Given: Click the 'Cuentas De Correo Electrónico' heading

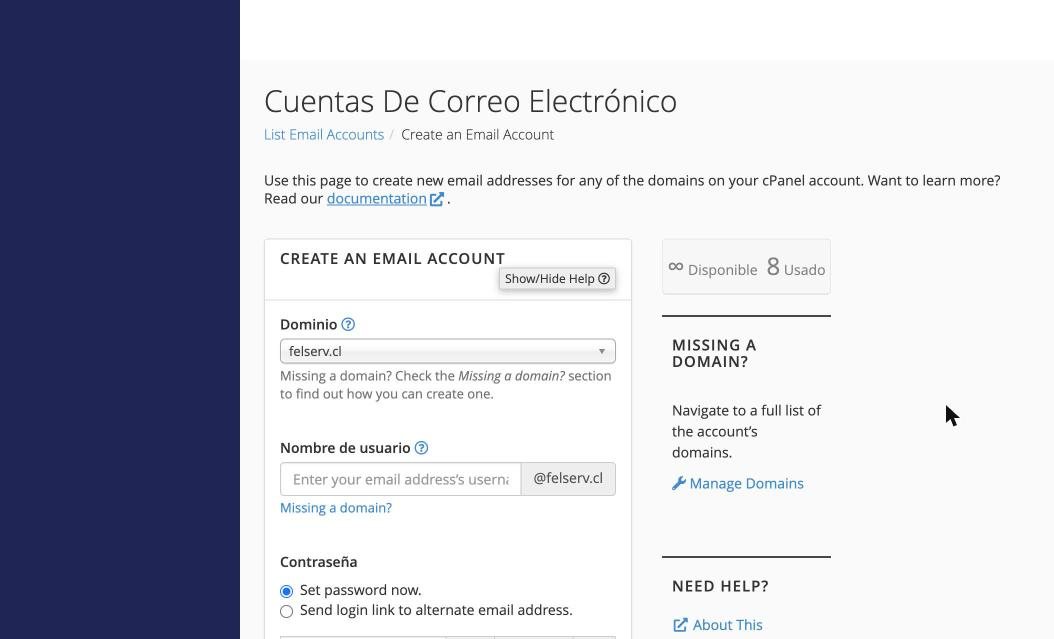Looking at the screenshot, I should click(471, 101).
